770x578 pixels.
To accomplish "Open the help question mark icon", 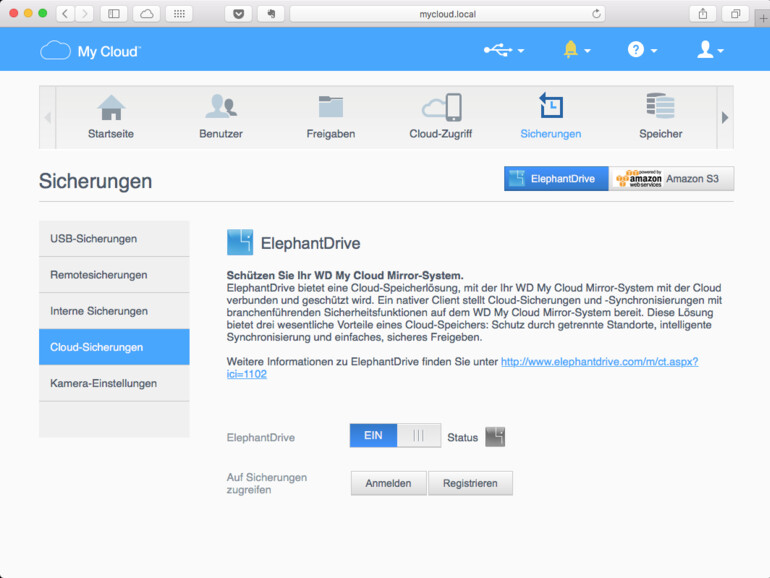I will click(x=635, y=50).
